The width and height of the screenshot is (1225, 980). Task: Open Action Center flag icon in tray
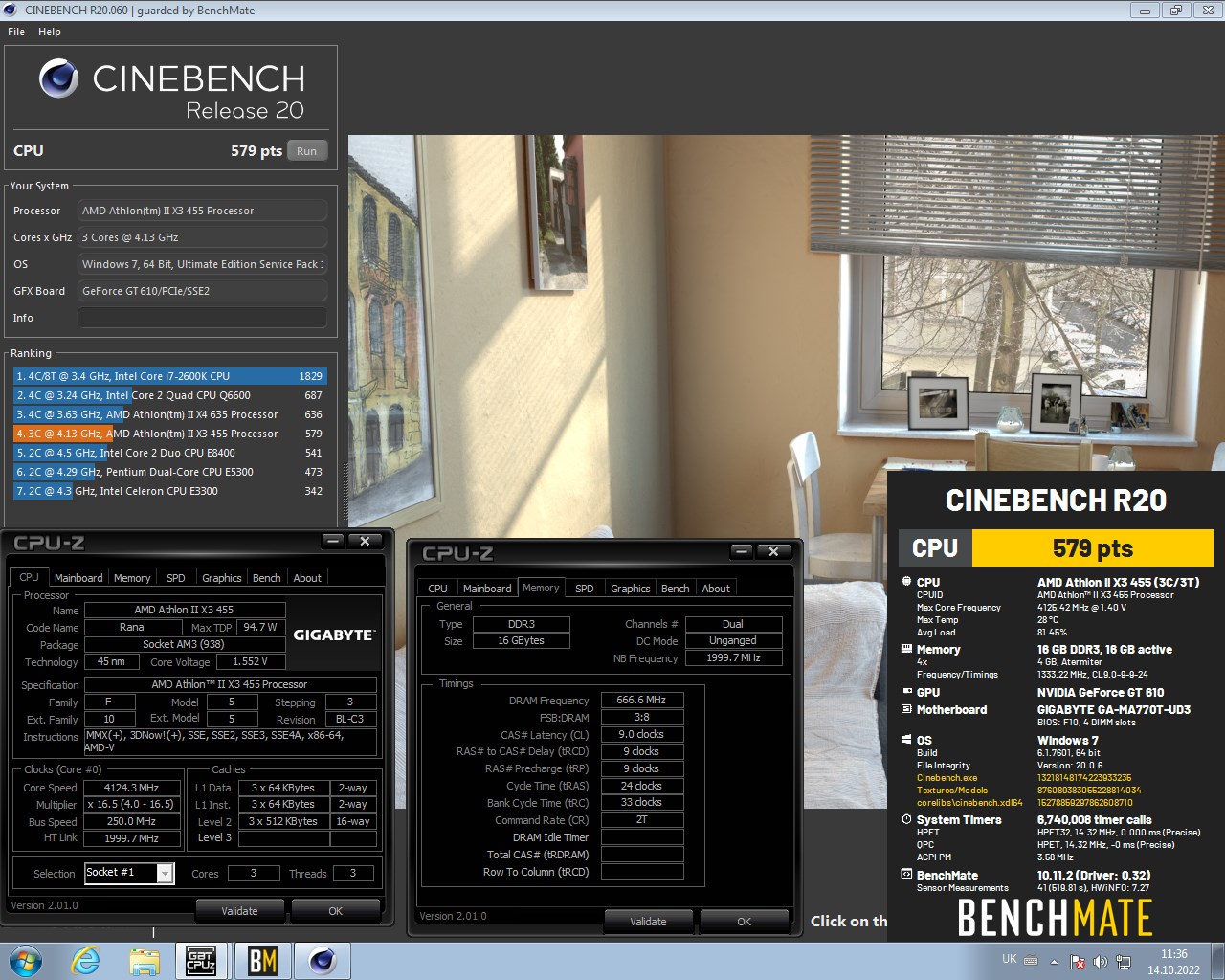click(x=1078, y=962)
